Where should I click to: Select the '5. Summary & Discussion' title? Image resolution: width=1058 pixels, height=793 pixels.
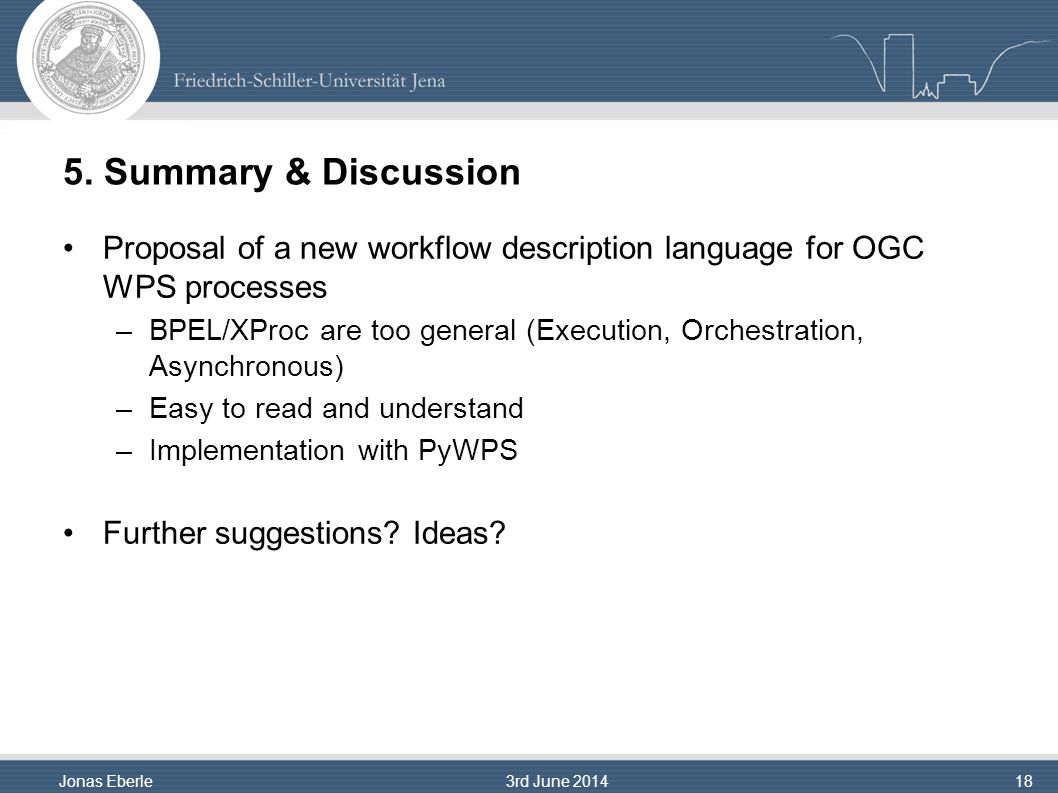pos(292,172)
